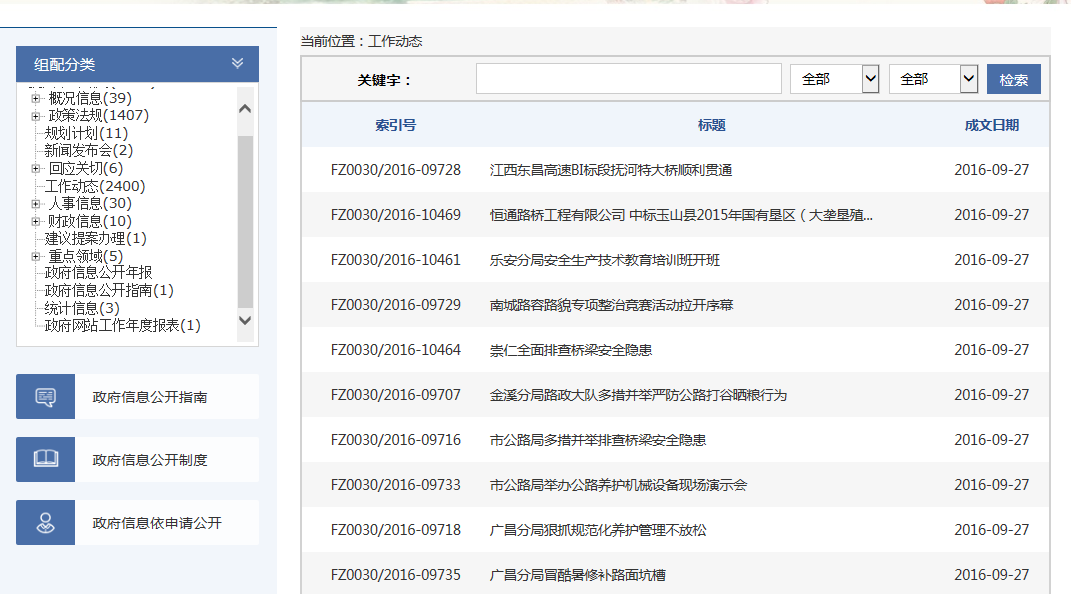Open 政策法规(1407) category label

(98, 115)
